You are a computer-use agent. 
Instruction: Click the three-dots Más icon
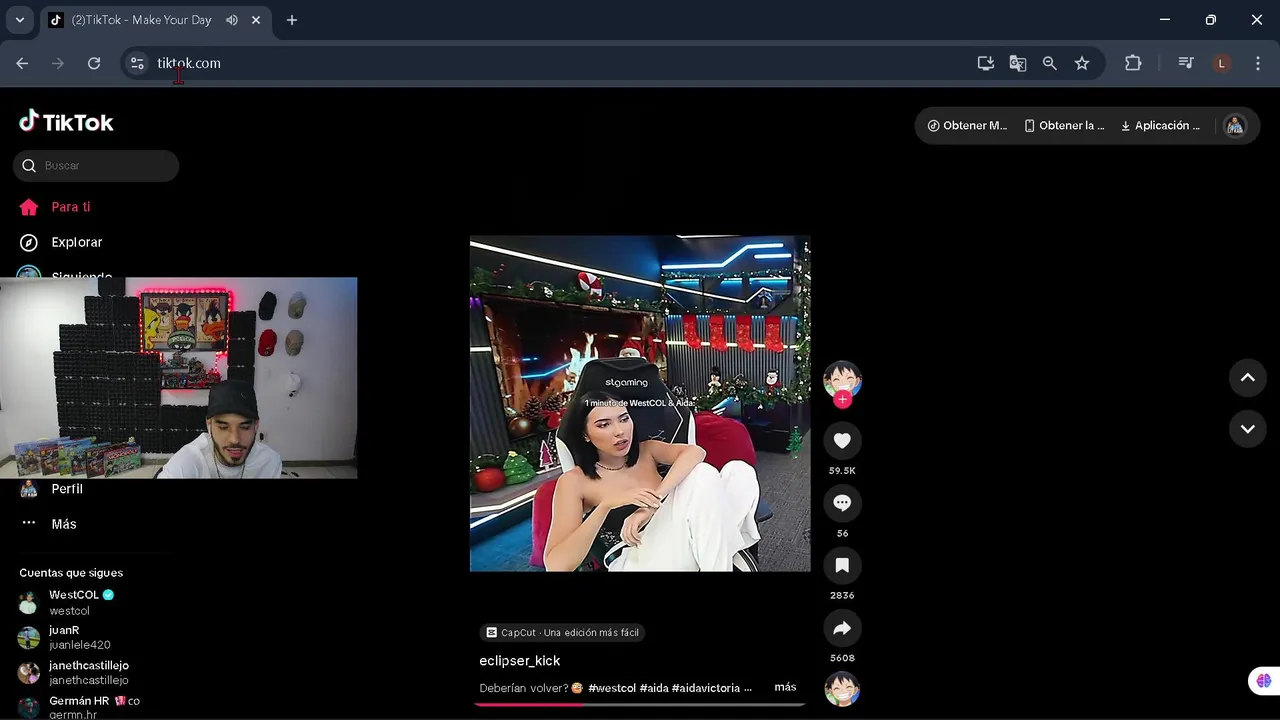point(29,524)
